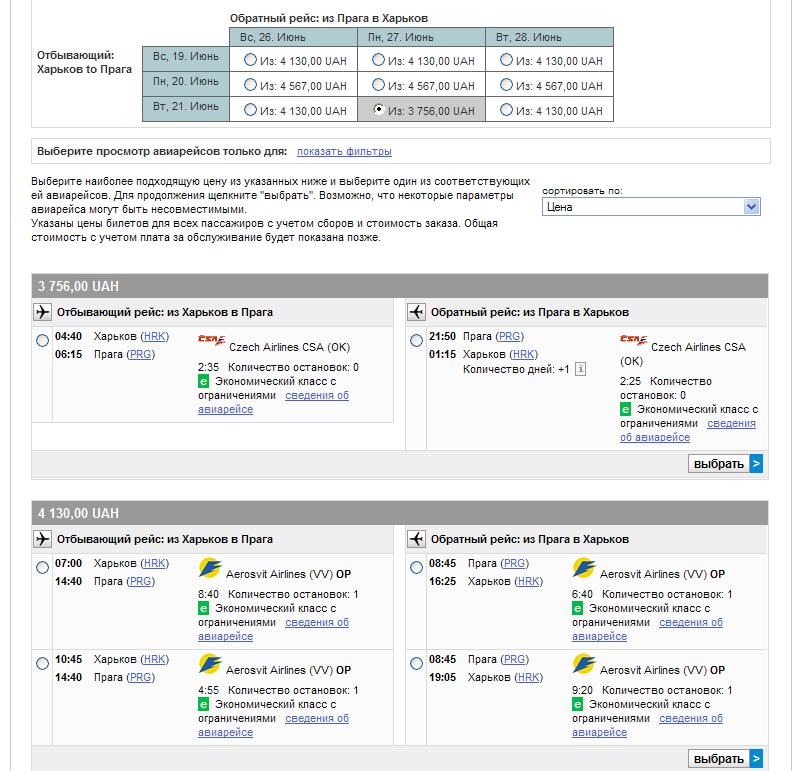Click HRK airport code link on the 07:00 flight
Image resolution: width=799 pixels, height=771 pixels.
click(154, 563)
